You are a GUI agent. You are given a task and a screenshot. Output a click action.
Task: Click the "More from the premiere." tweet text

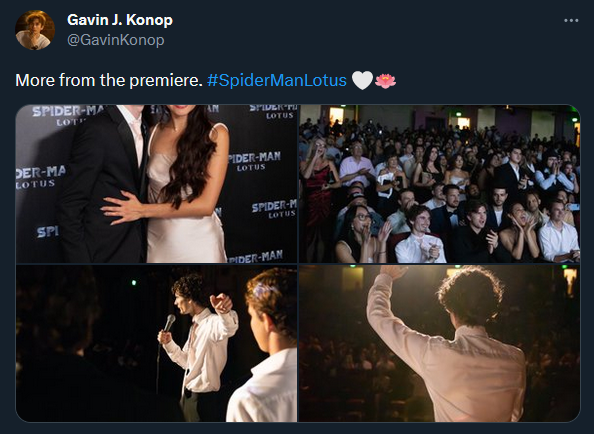[x=109, y=80]
